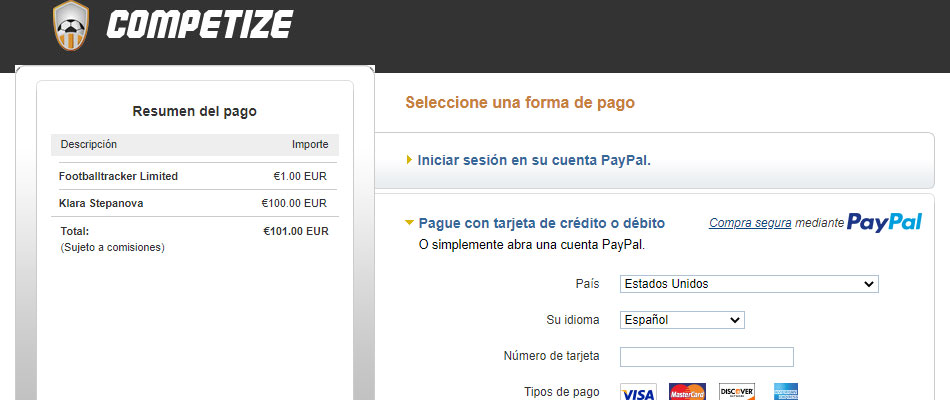
Task: Open the 'Compra segura' link
Action: [x=750, y=223]
